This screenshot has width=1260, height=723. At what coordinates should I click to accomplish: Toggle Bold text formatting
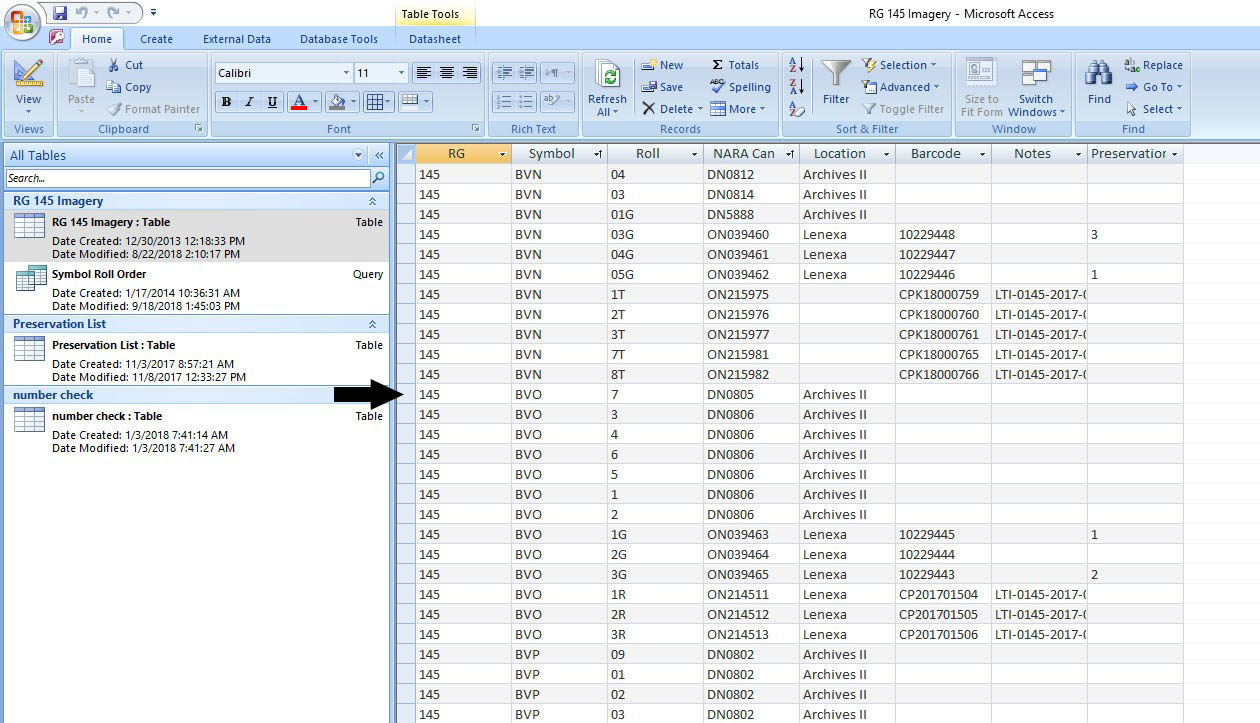[226, 102]
